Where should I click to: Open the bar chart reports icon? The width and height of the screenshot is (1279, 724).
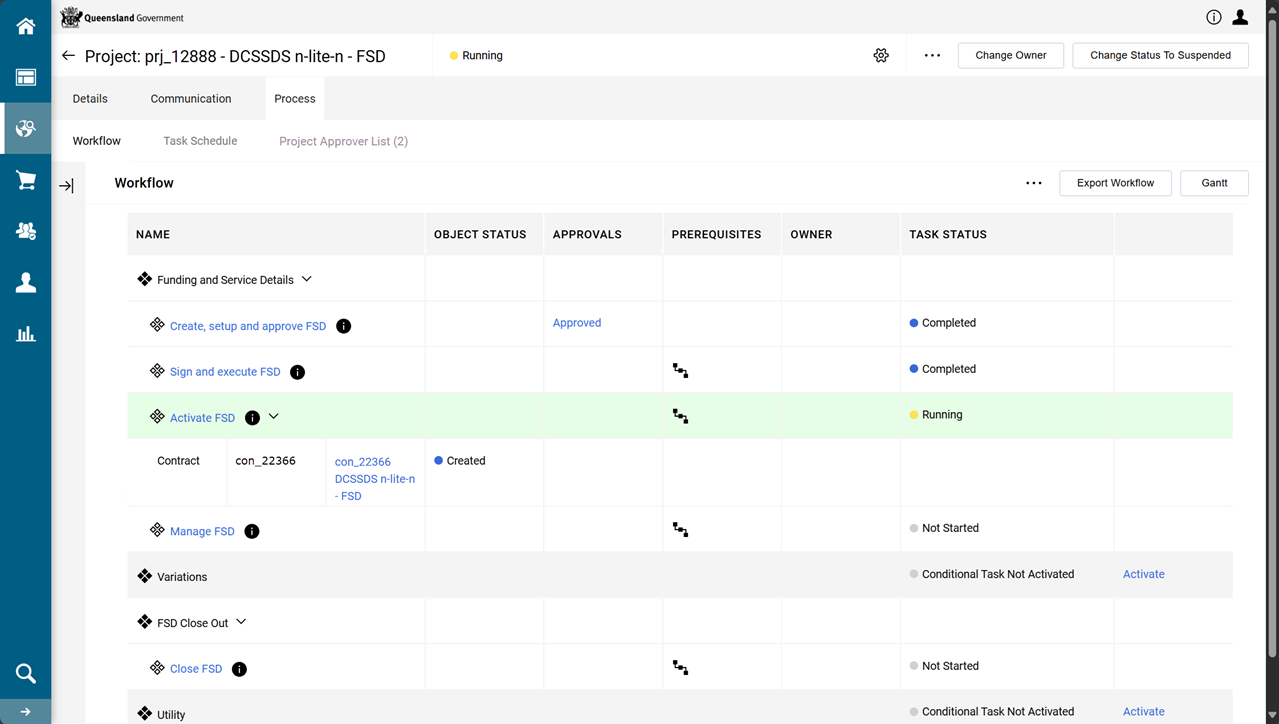click(x=26, y=334)
